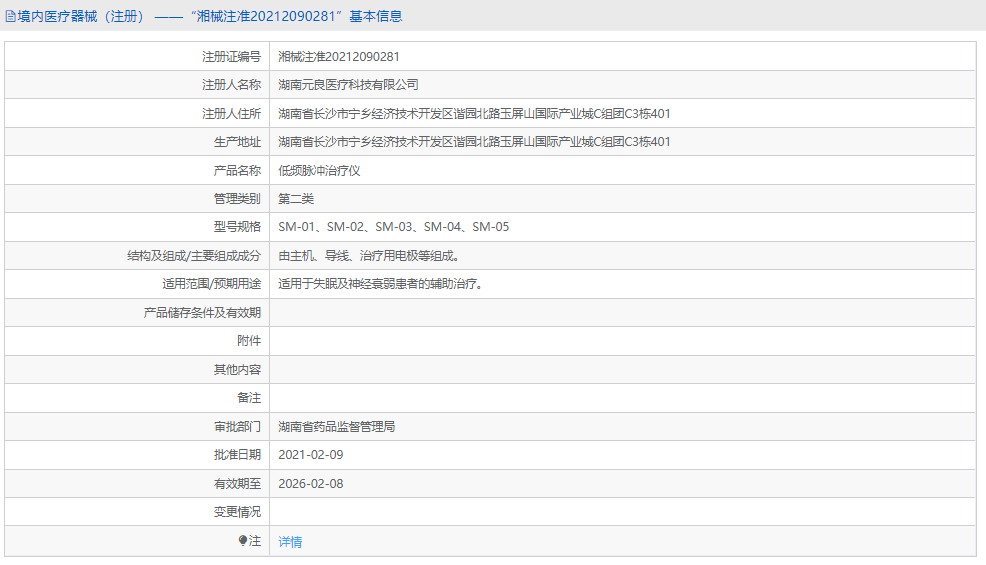986x565 pixels.
Task: Click the 型号规格 label
Action: (x=237, y=227)
